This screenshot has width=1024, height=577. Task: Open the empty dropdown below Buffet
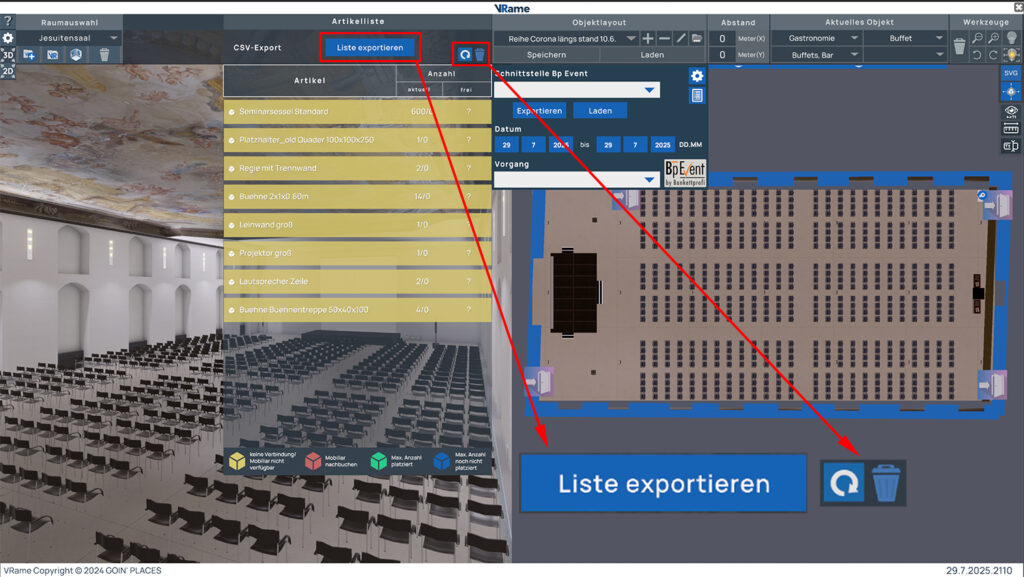tap(906, 55)
